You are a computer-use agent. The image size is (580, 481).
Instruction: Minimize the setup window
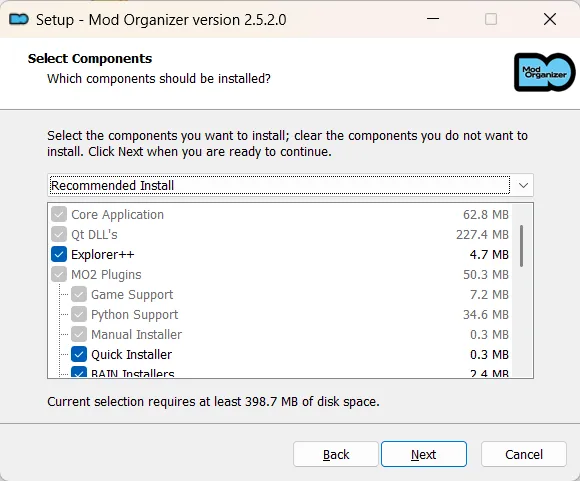tap(433, 18)
